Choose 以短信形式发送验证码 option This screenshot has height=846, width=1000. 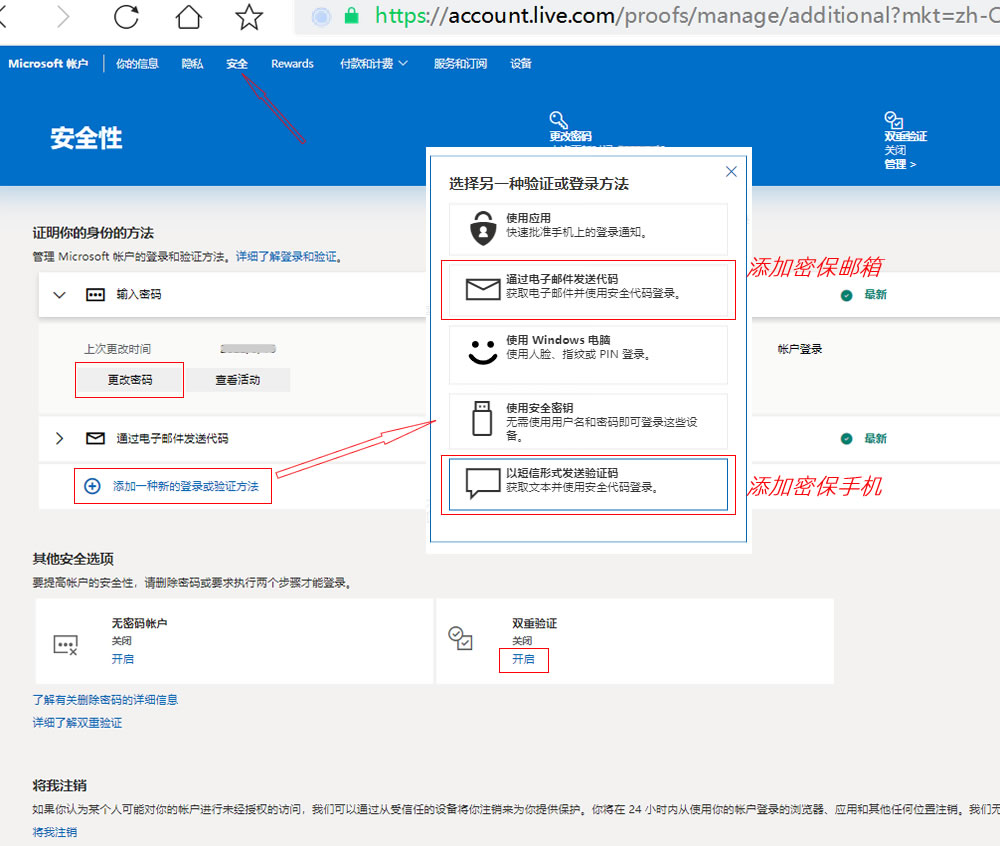coord(588,485)
